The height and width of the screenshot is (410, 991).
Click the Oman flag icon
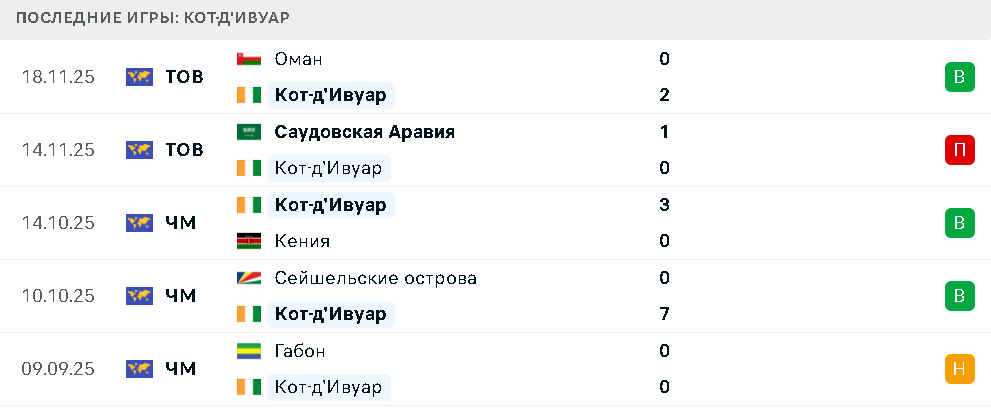(x=249, y=59)
